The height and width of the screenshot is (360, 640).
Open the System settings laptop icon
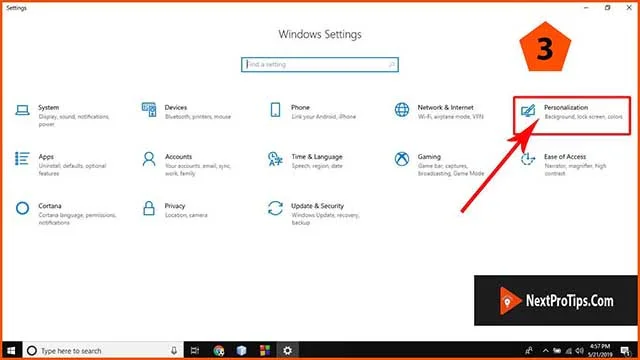[x=22, y=110]
